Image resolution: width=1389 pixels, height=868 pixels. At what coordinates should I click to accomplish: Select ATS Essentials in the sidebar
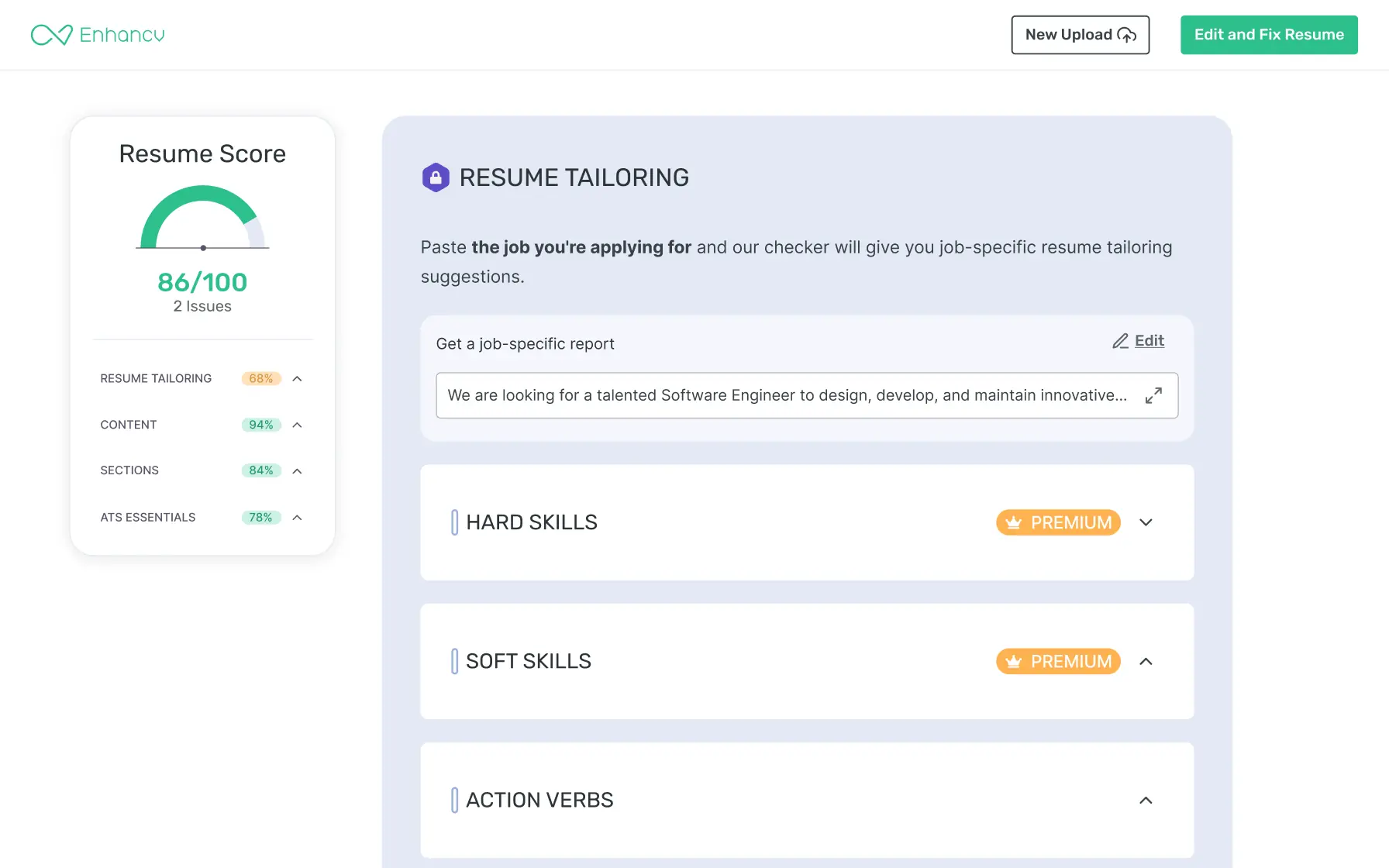pos(148,518)
